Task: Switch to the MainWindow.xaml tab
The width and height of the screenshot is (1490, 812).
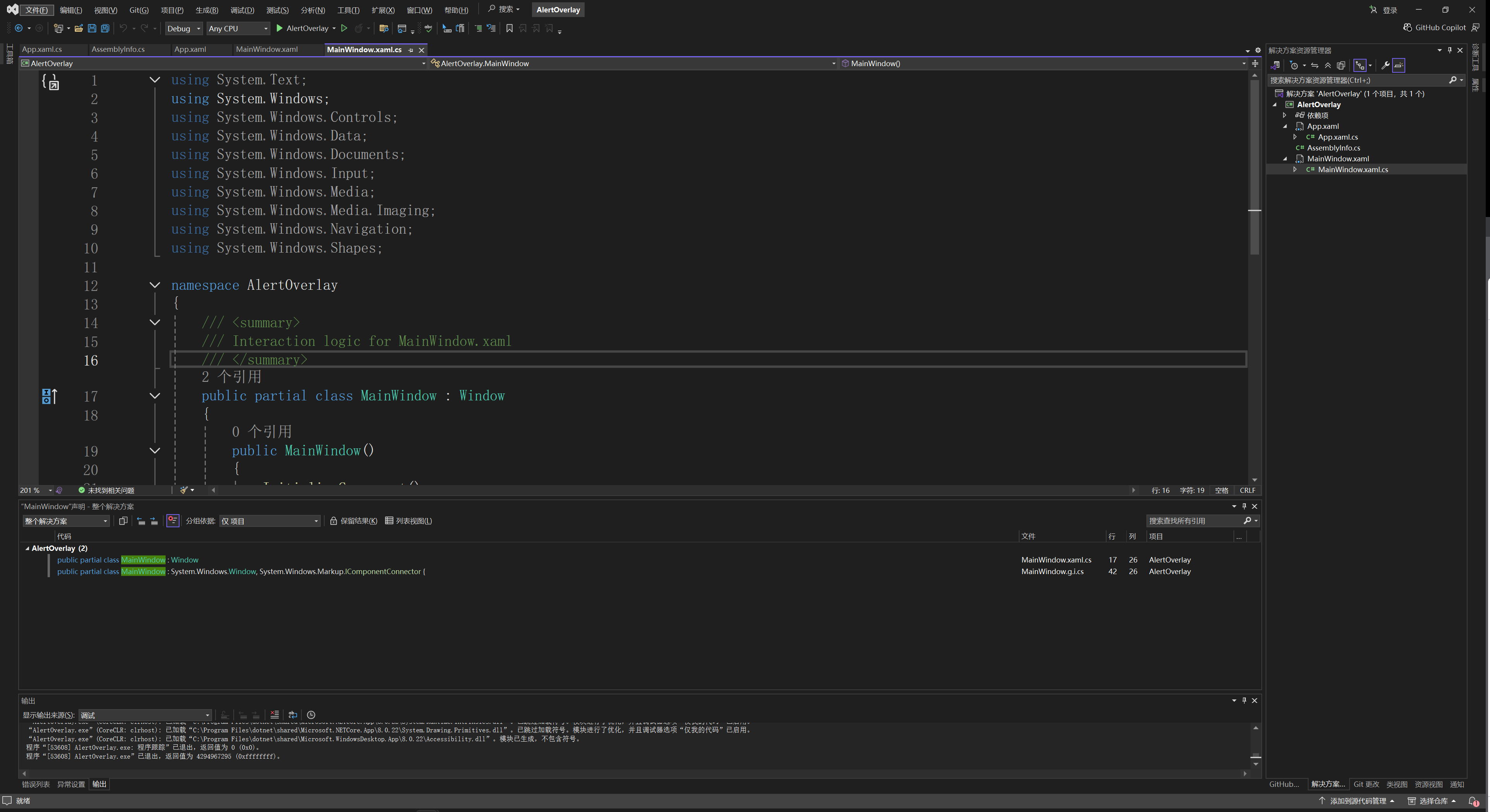Action: [x=267, y=50]
